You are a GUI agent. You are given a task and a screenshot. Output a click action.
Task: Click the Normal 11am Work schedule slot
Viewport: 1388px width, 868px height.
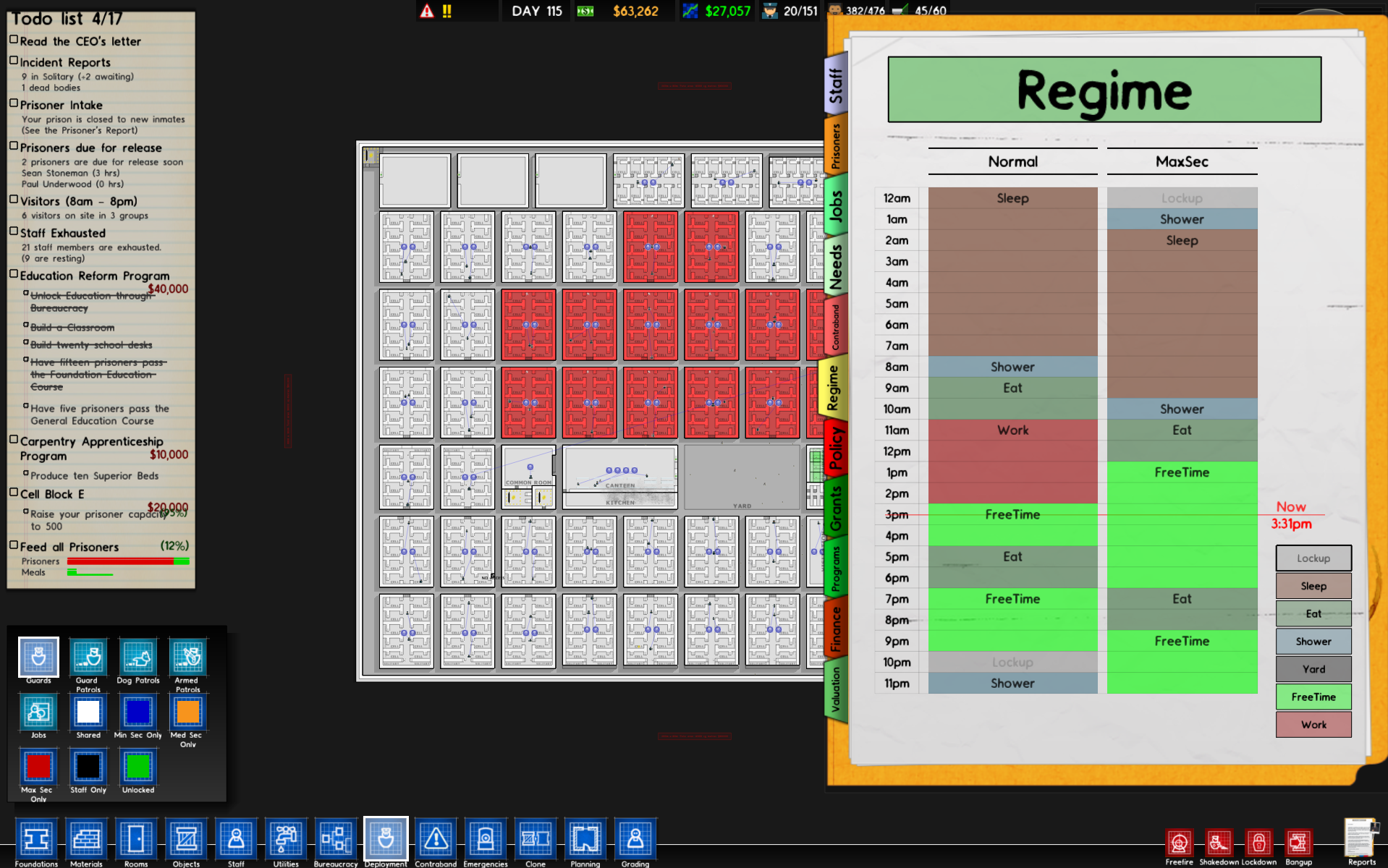(x=1012, y=430)
